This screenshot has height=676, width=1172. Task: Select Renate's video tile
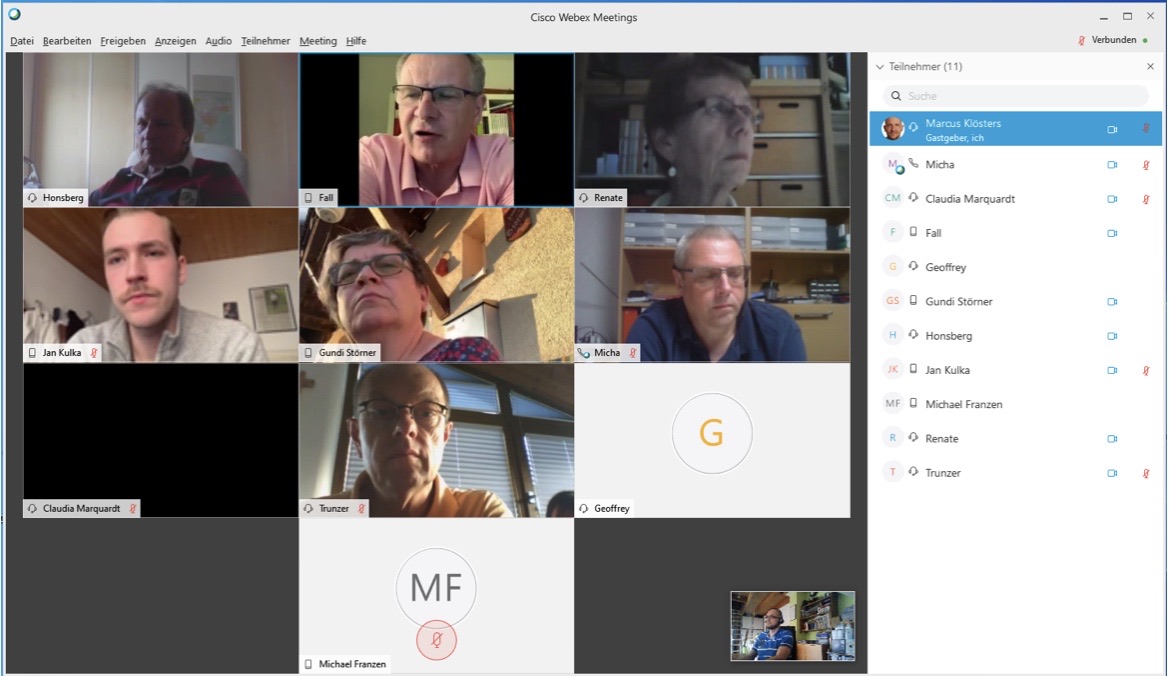tap(712, 129)
